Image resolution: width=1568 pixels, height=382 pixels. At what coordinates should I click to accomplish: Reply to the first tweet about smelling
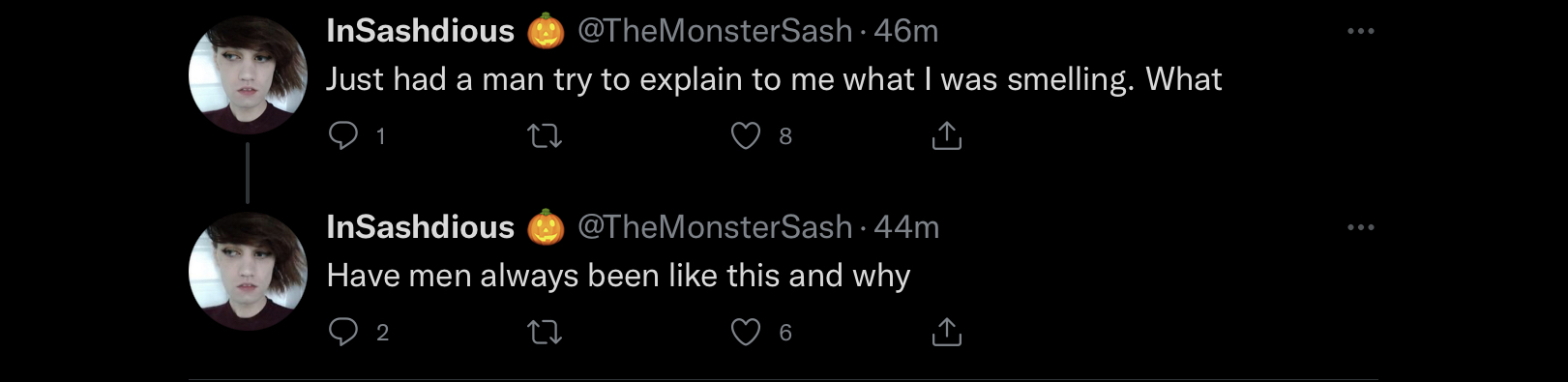[x=343, y=135]
